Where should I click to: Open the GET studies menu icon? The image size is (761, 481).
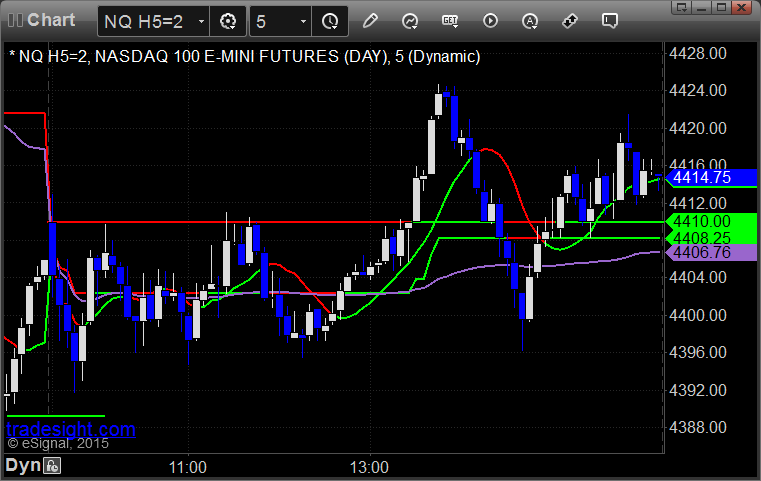tap(450, 21)
